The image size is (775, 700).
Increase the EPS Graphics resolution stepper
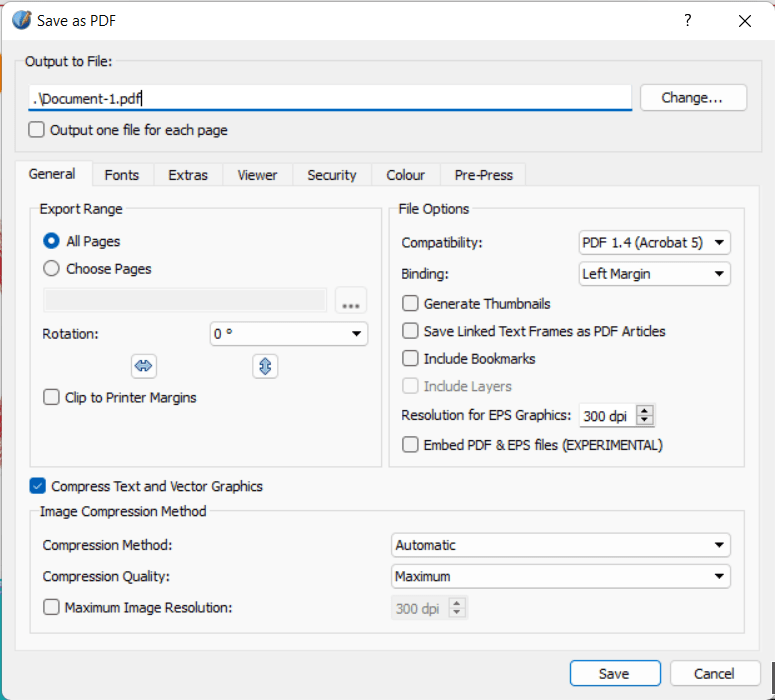(x=645, y=411)
